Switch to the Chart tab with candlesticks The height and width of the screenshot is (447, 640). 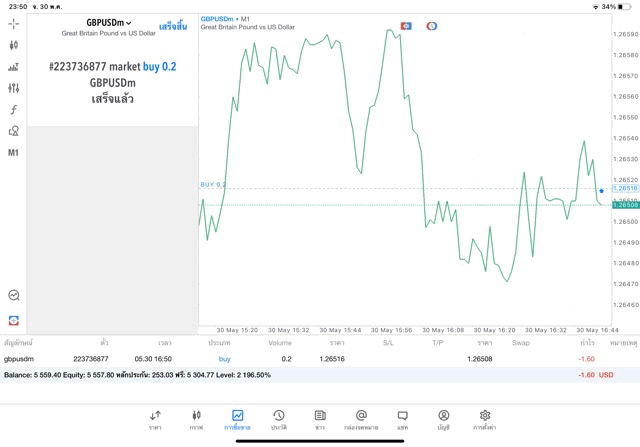coord(196,419)
